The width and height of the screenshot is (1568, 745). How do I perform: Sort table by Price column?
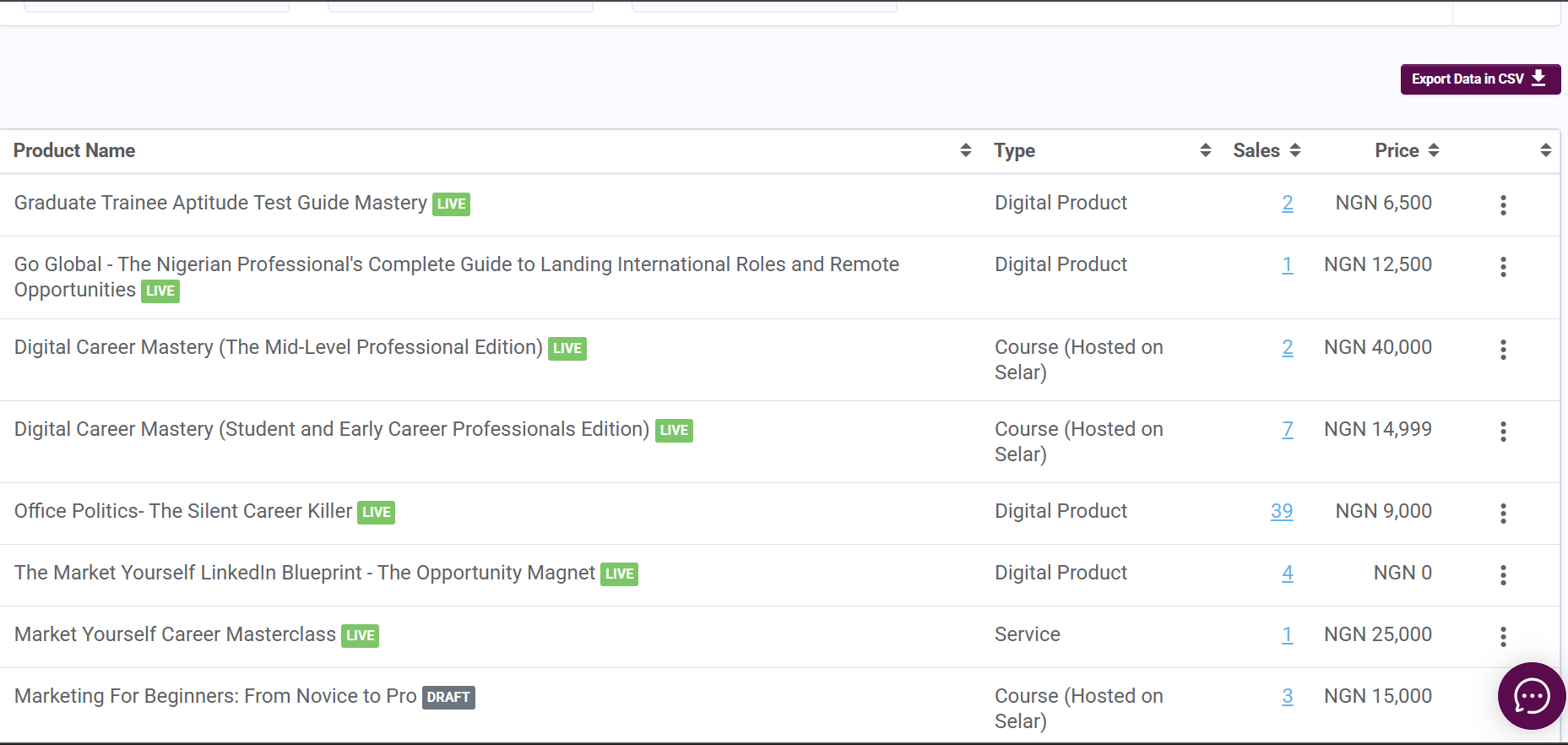[1434, 150]
